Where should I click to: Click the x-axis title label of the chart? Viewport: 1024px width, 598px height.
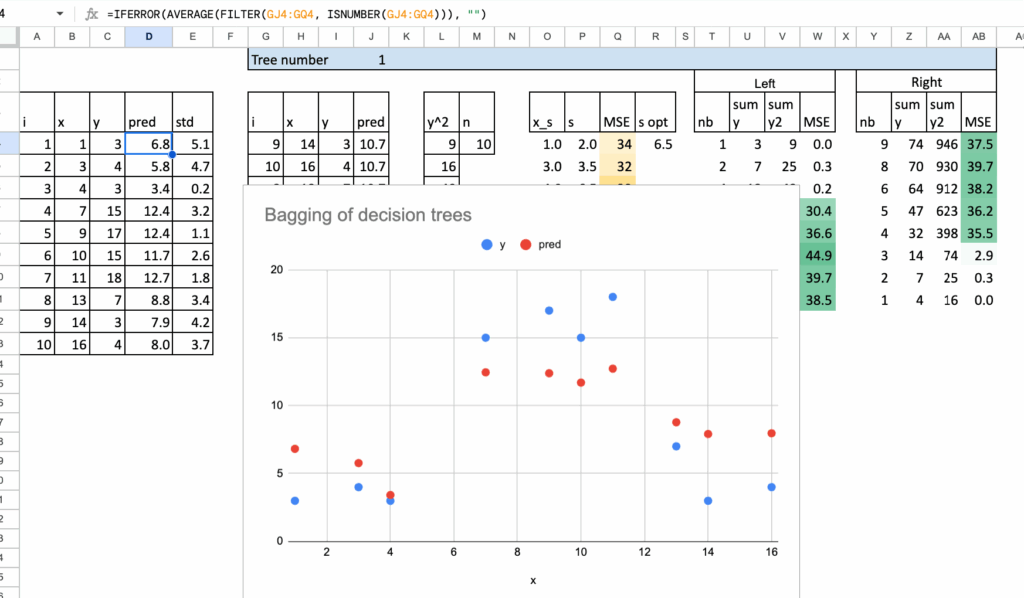coord(533,580)
